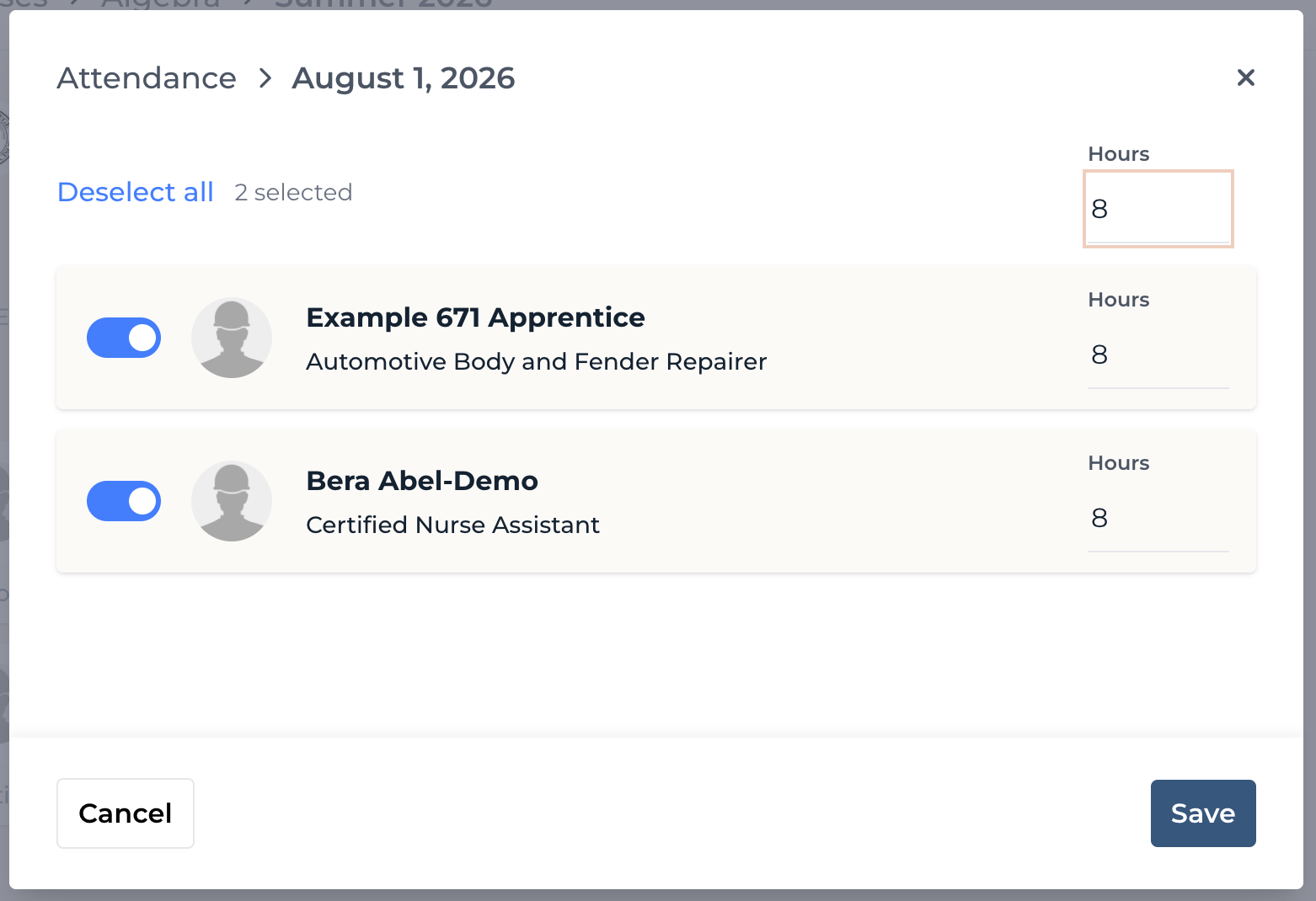
Task: Click the Cancel button
Action: 126,813
